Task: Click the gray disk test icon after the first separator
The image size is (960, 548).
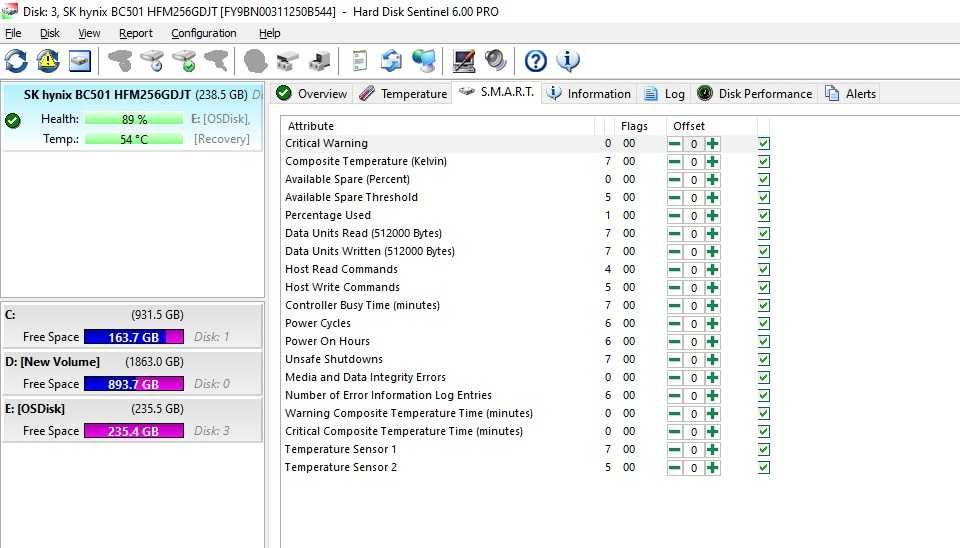Action: (120, 61)
